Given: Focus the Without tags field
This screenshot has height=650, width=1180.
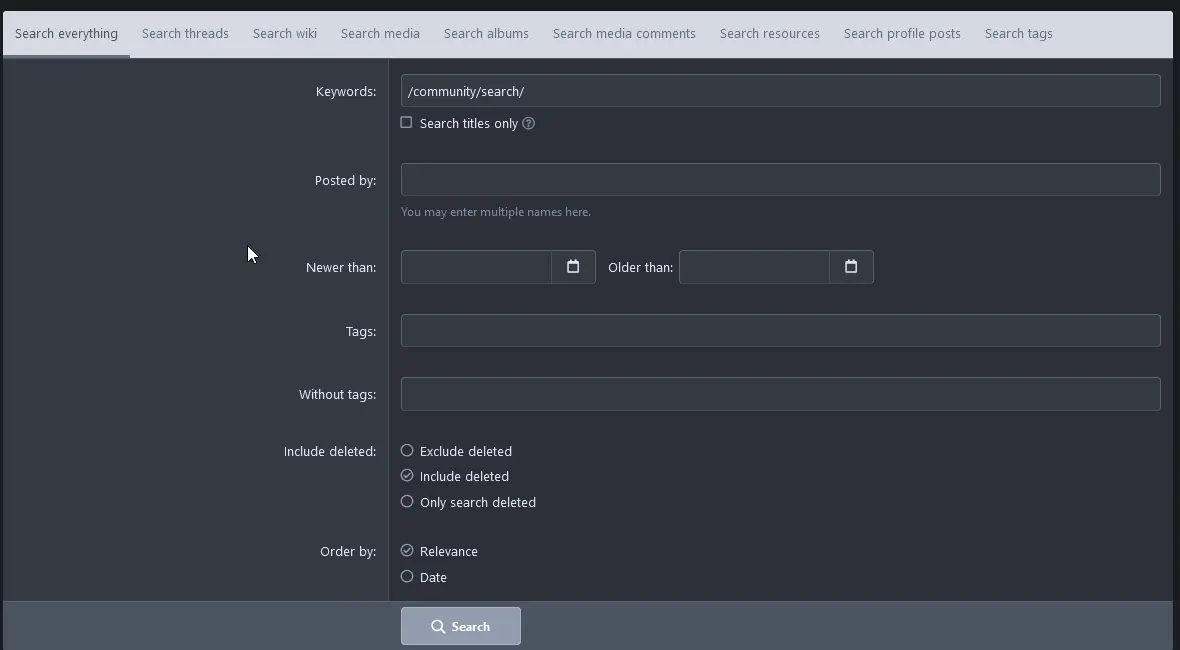Looking at the screenshot, I should 780,394.
